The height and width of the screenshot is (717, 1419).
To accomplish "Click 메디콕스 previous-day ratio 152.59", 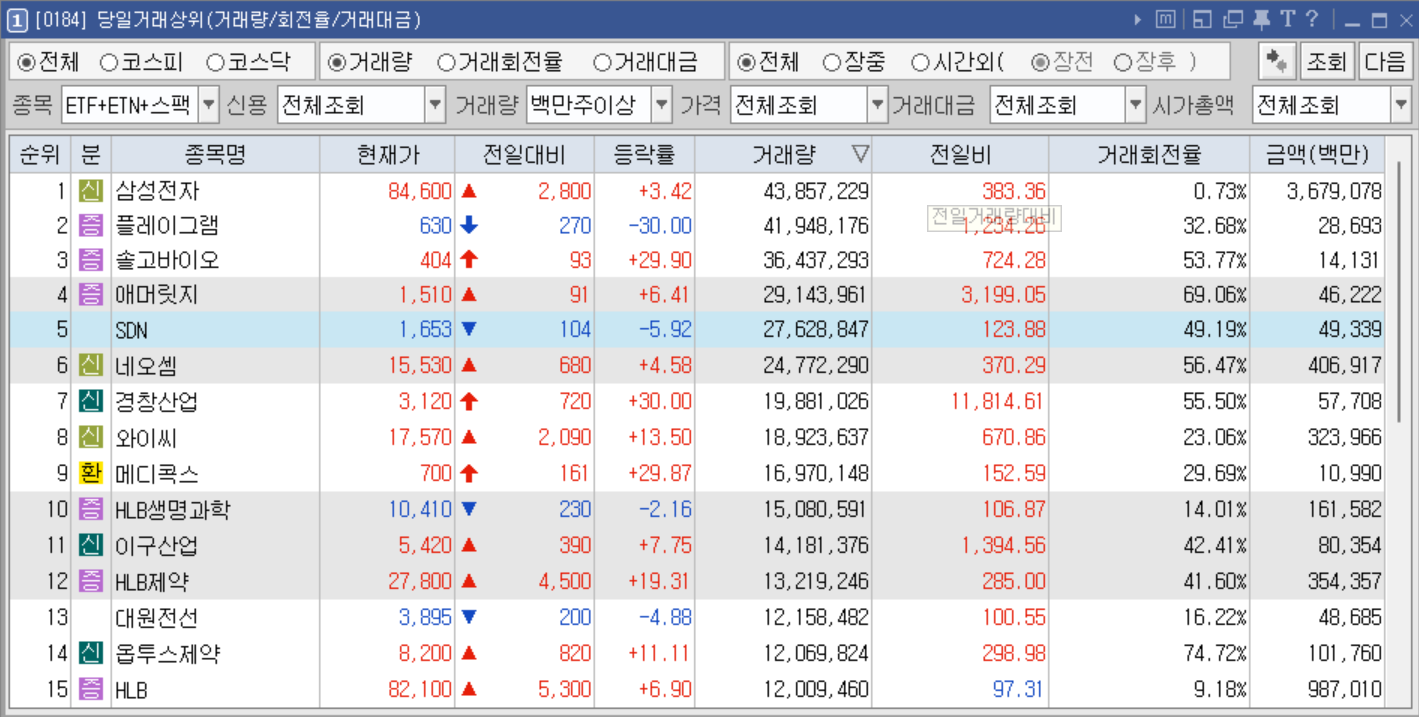I will [x=1014, y=473].
